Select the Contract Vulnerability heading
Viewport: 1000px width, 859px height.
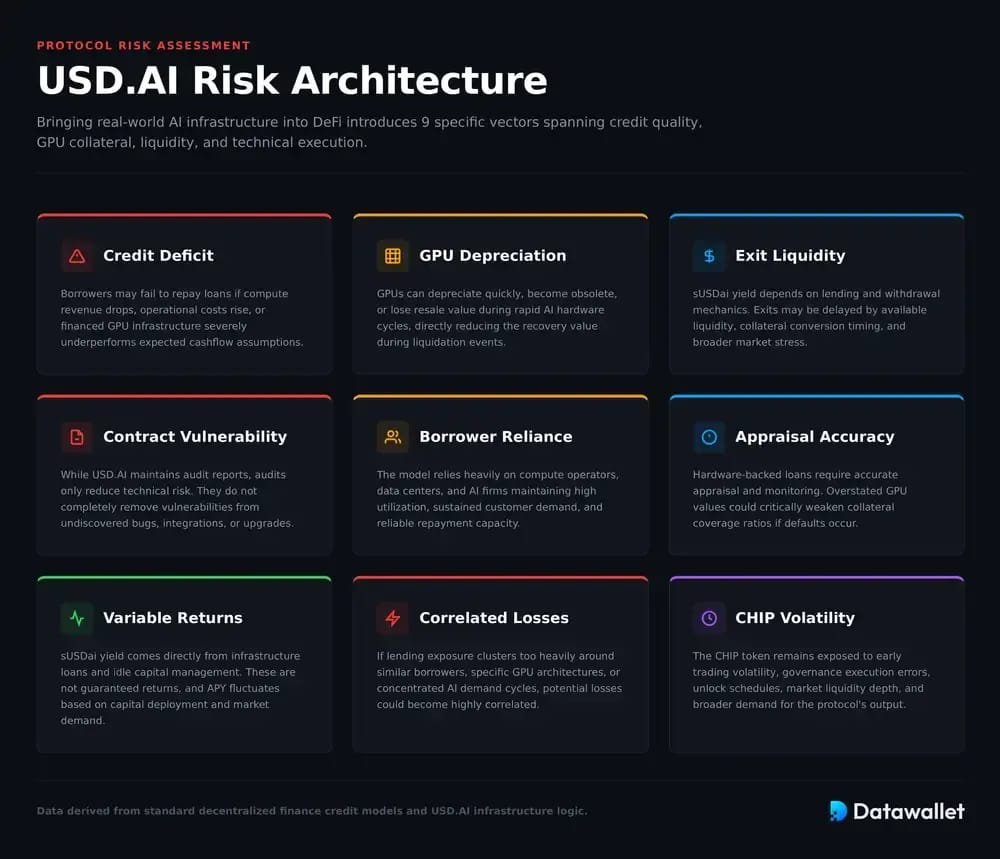195,437
